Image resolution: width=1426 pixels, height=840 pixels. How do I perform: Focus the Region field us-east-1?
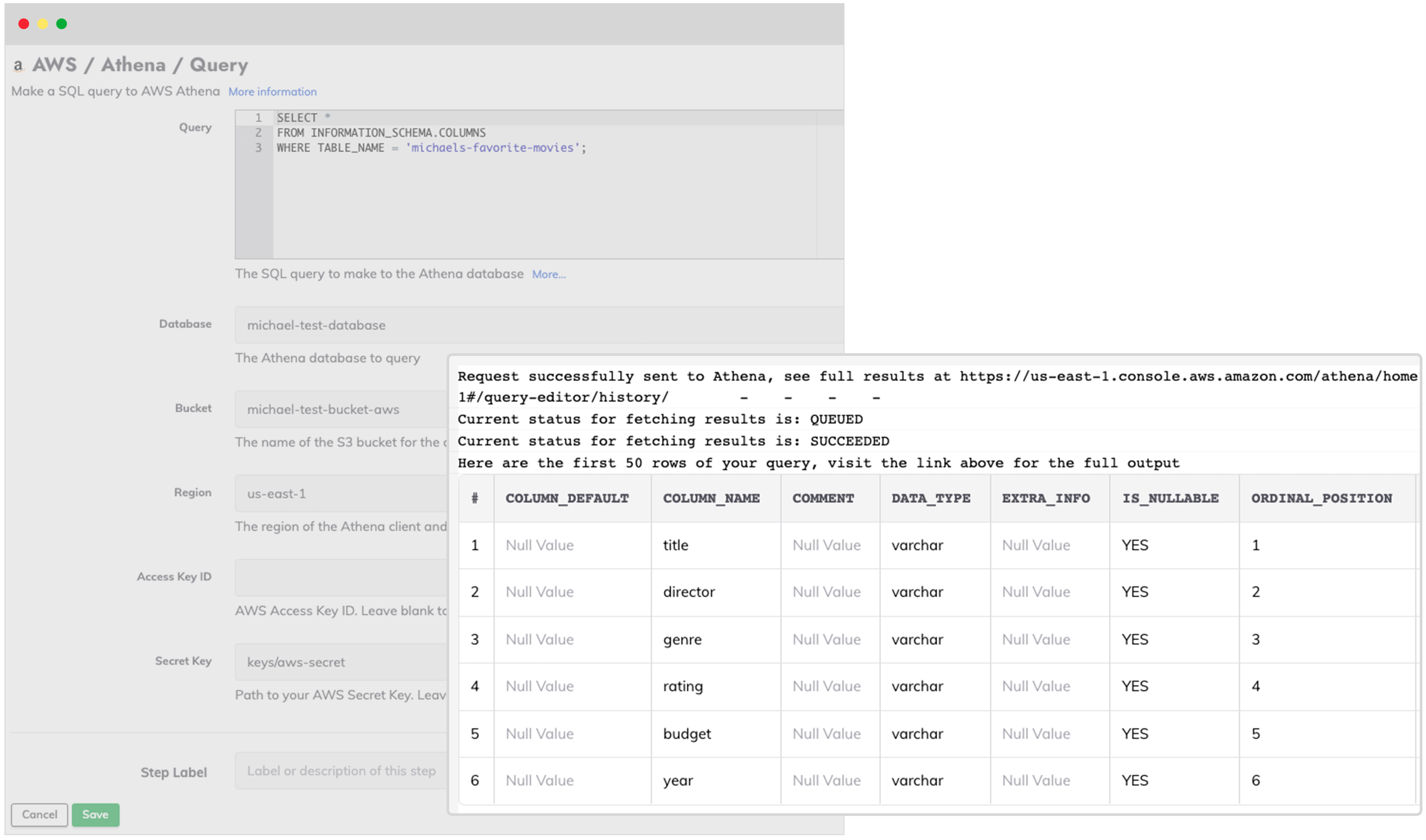coord(341,493)
